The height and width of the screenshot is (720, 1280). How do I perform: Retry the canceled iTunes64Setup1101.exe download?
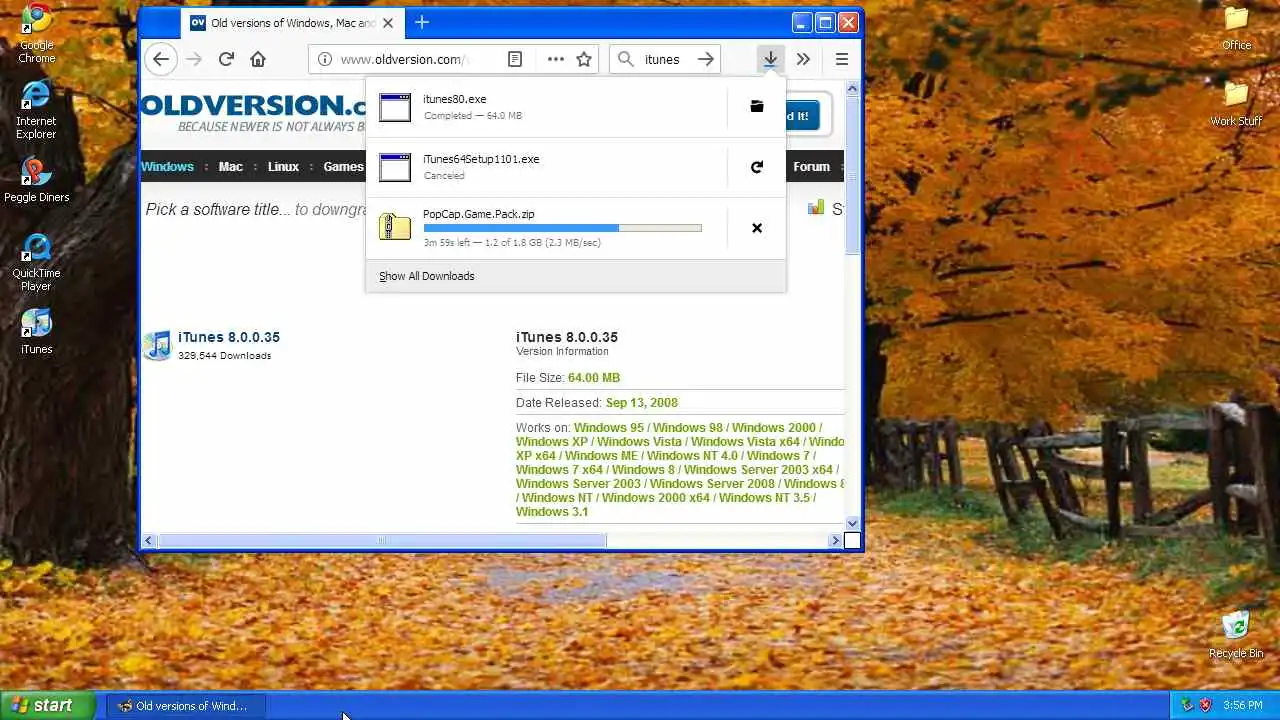tap(757, 167)
